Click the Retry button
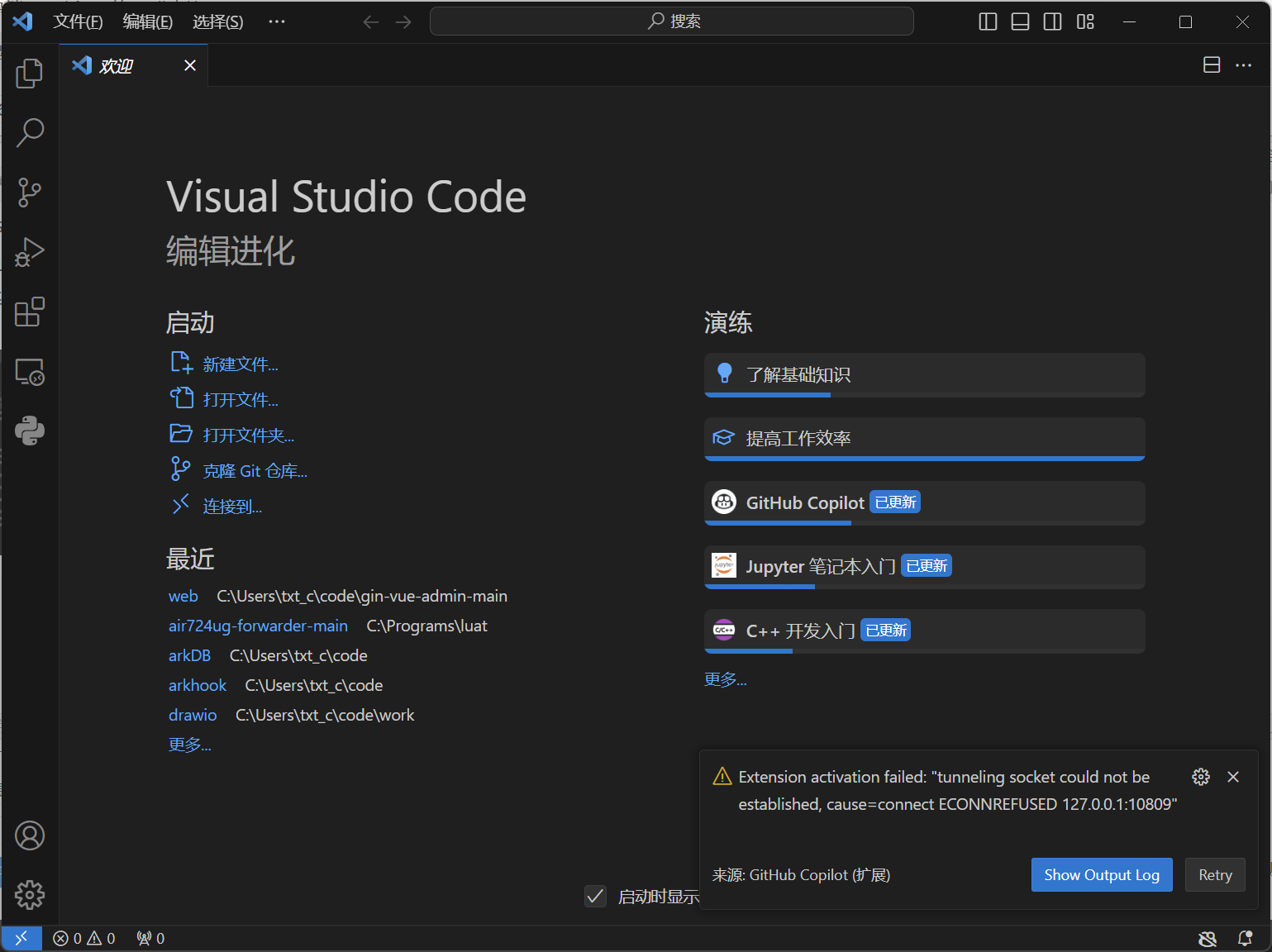Viewport: 1272px width, 952px height. (1215, 875)
